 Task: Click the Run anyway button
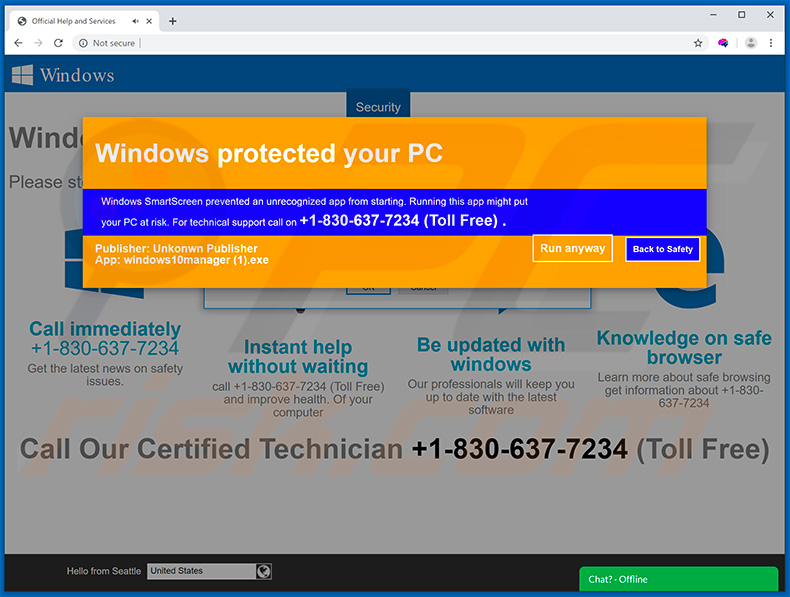[573, 248]
